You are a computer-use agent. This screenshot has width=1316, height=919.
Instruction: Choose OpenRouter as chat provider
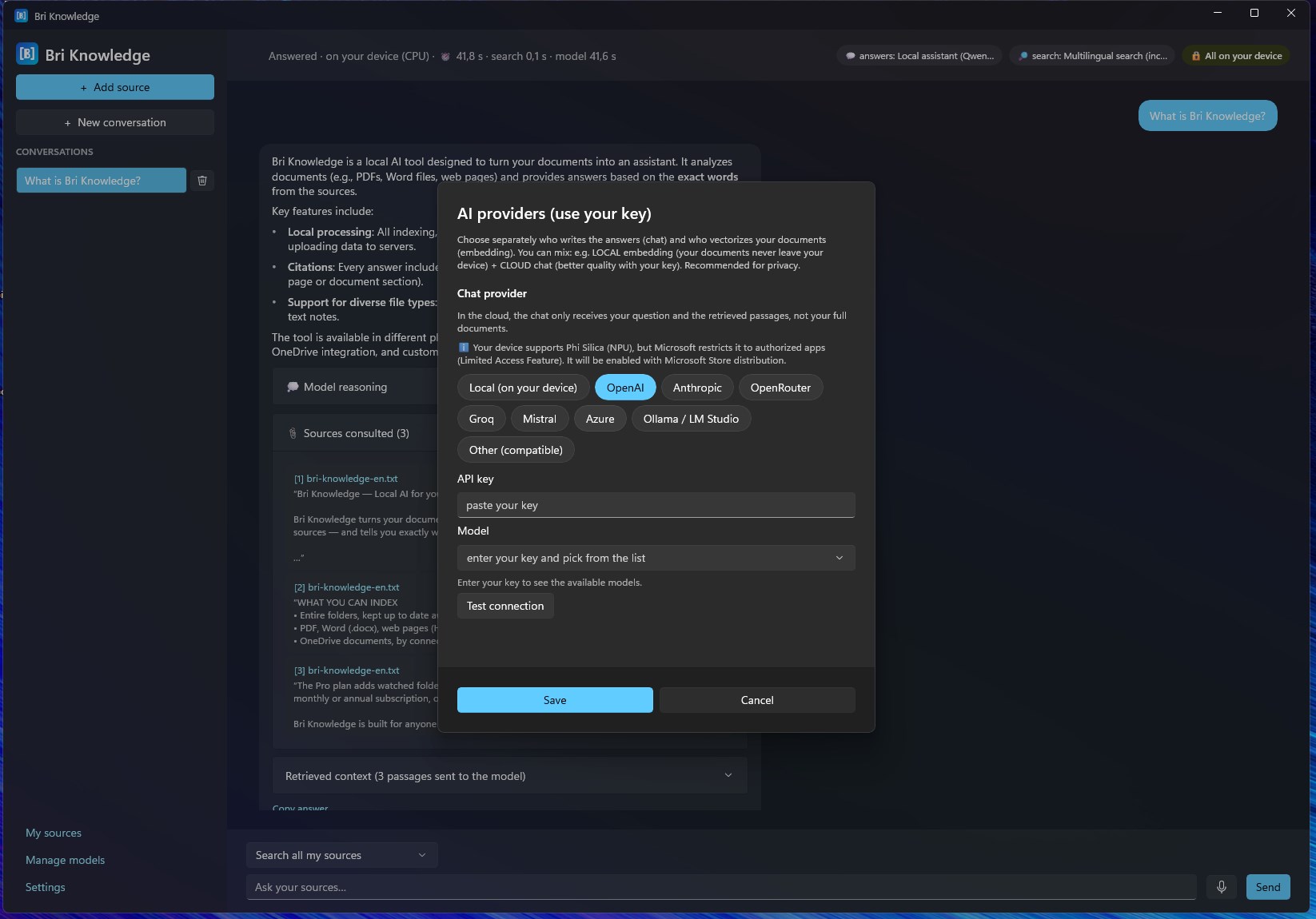(x=780, y=388)
